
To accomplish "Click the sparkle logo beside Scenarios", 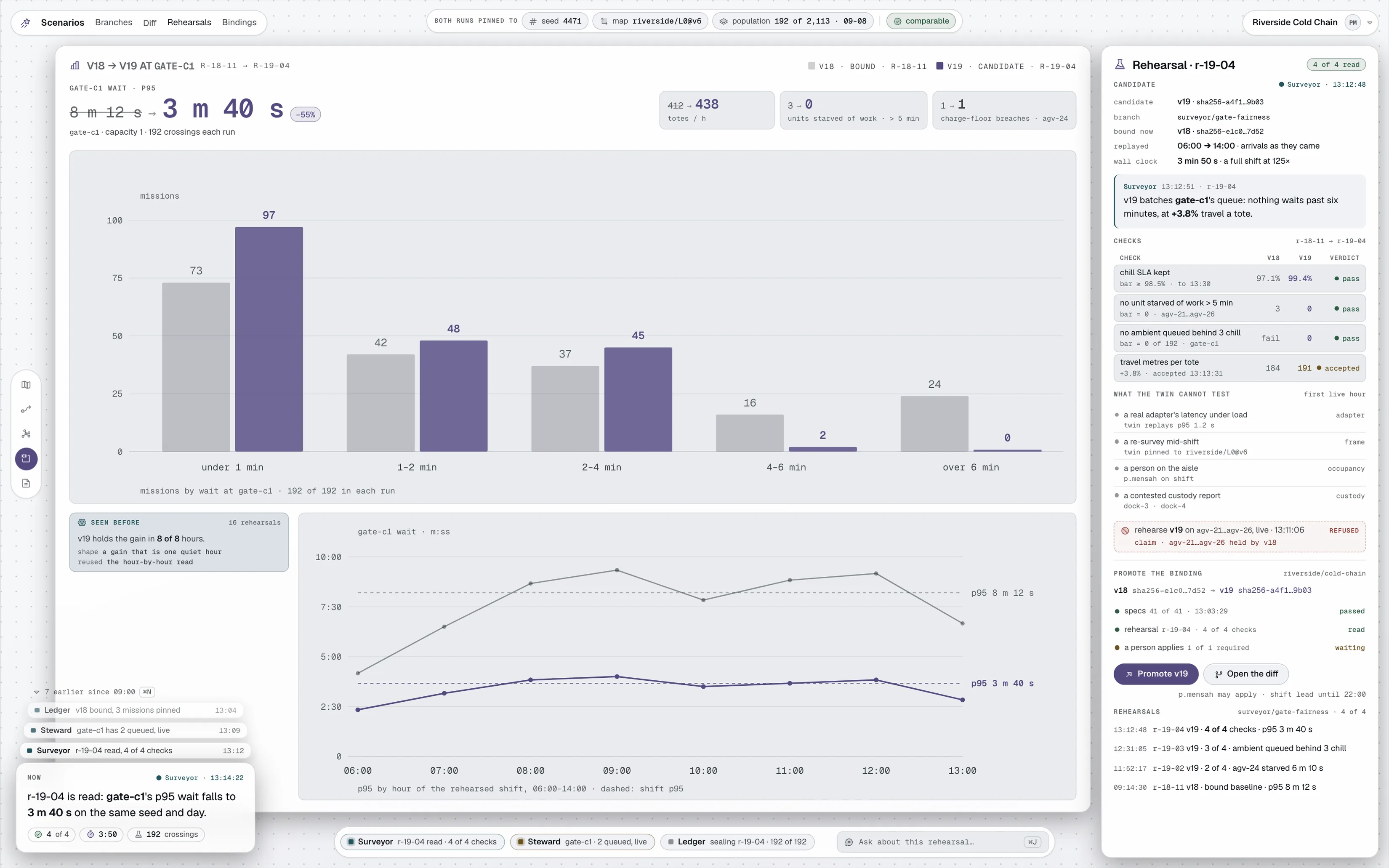I will (x=25, y=23).
